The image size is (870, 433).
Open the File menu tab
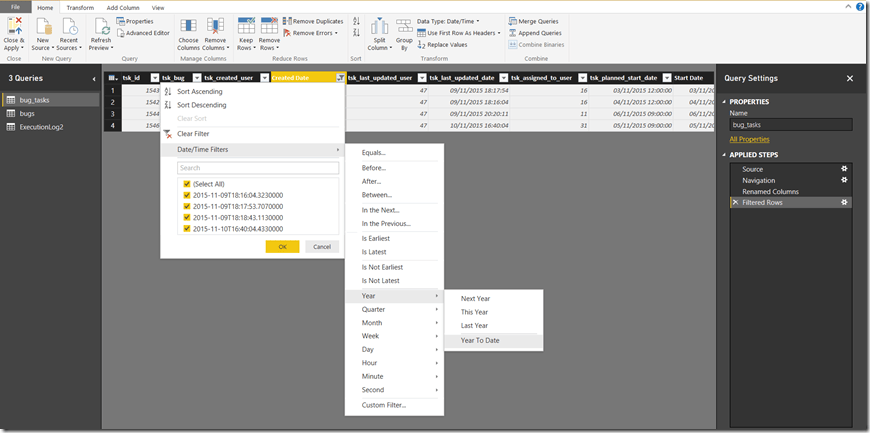(15, 7)
